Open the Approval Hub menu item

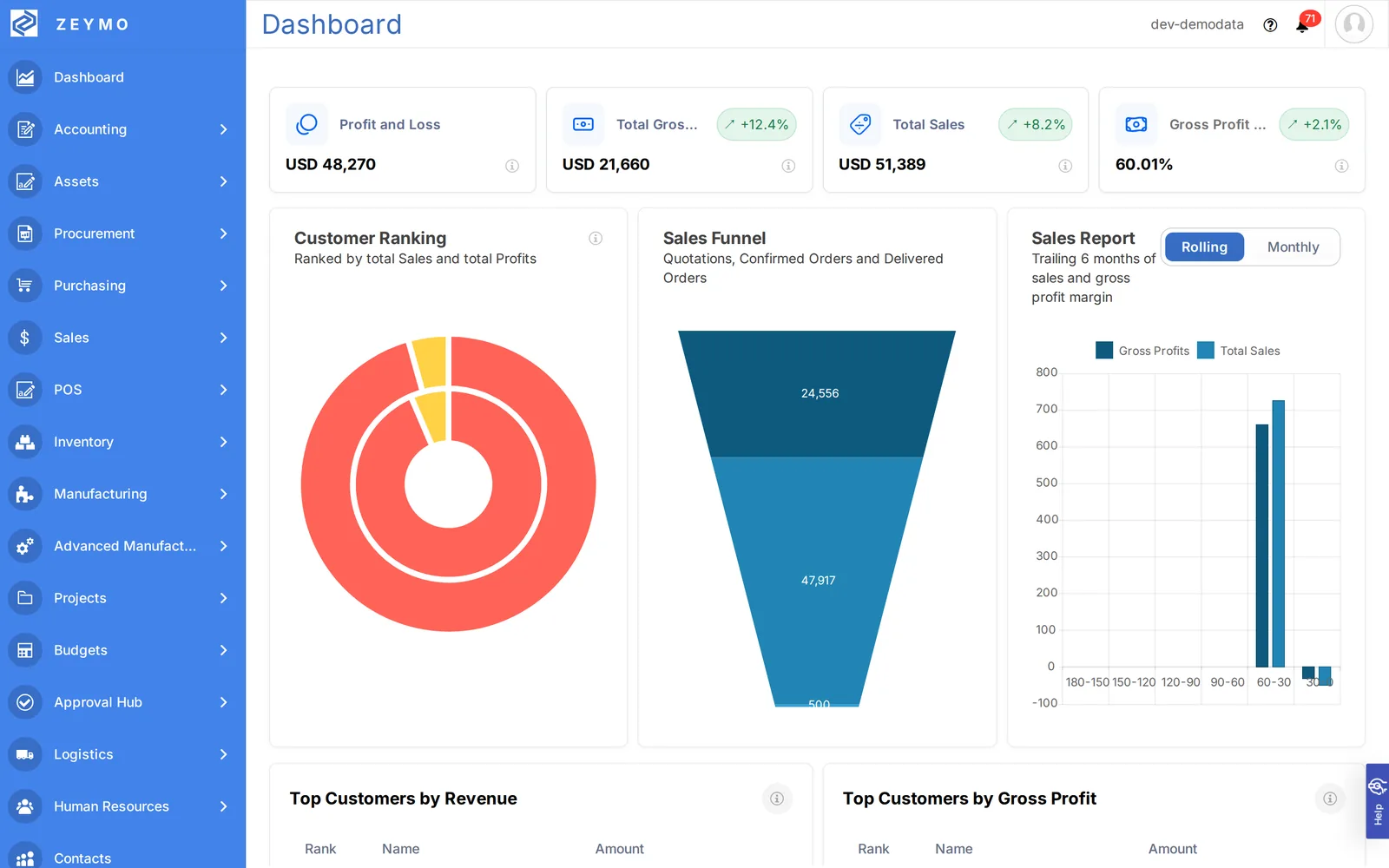click(x=122, y=702)
